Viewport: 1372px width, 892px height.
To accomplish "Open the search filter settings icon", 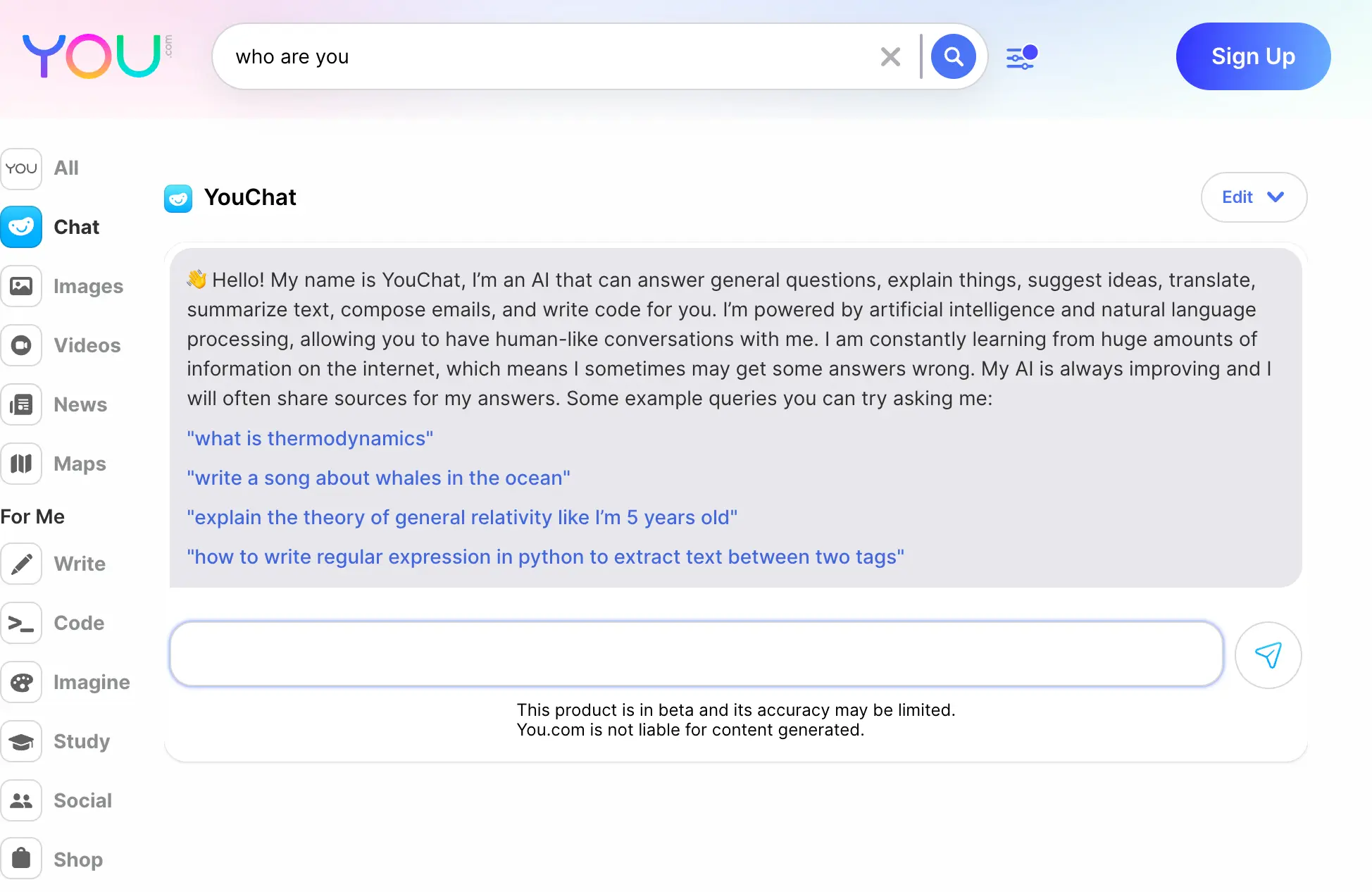I will click(x=1021, y=56).
